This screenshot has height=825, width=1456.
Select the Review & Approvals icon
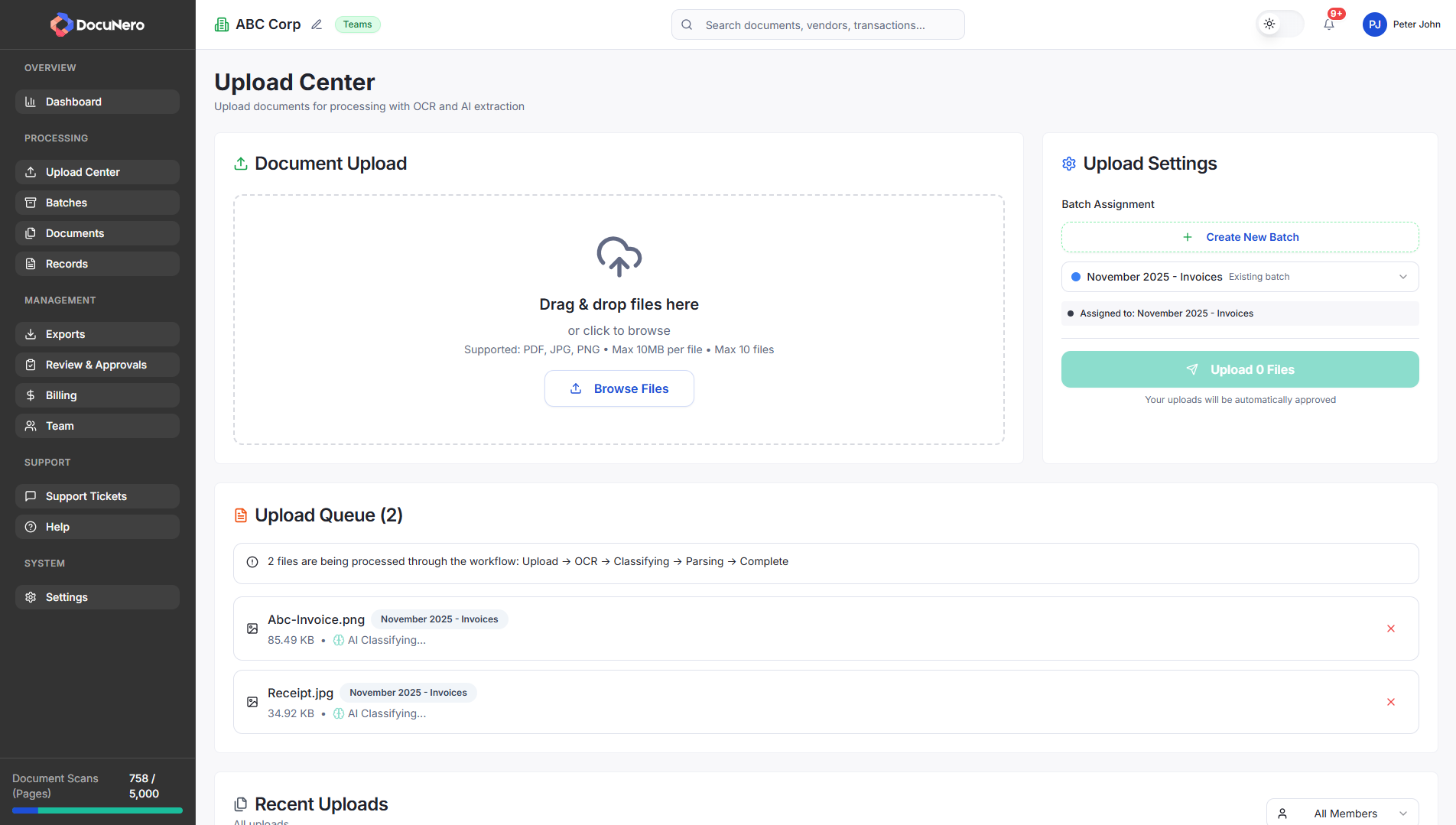point(31,365)
